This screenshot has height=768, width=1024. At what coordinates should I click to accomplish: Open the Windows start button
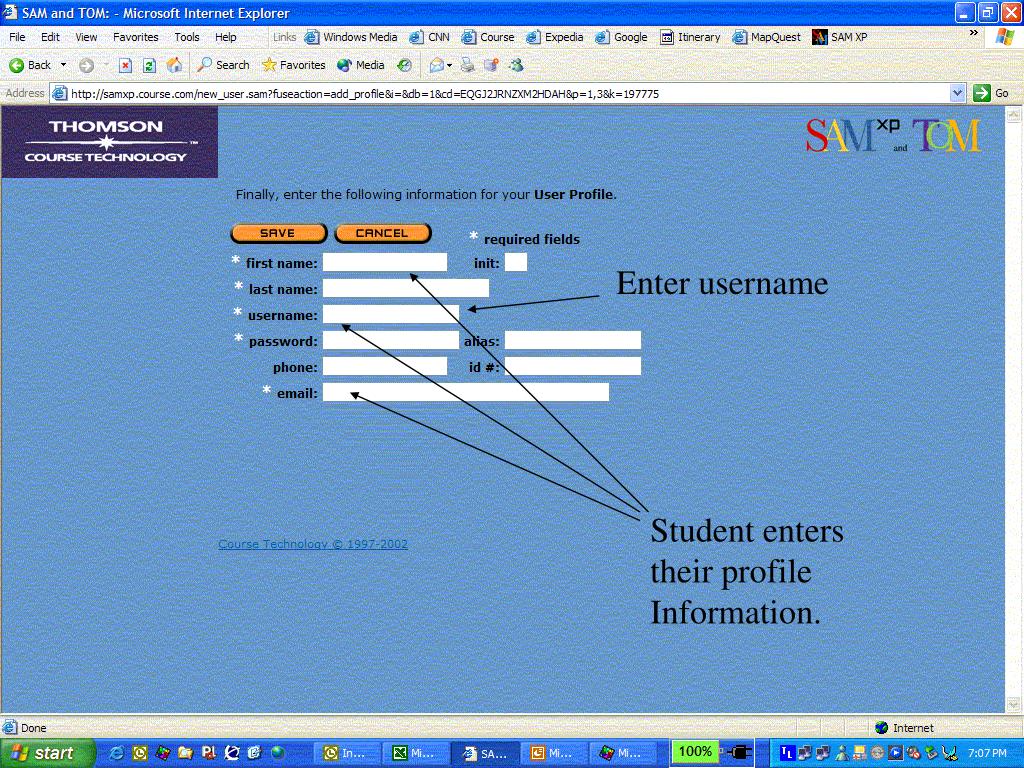(x=46, y=753)
